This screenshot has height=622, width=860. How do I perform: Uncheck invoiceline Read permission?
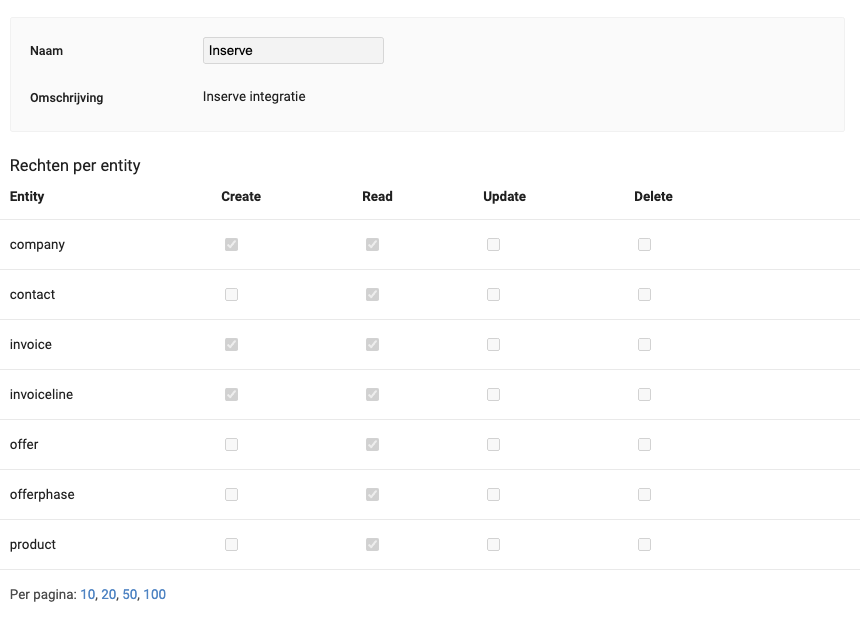[373, 394]
